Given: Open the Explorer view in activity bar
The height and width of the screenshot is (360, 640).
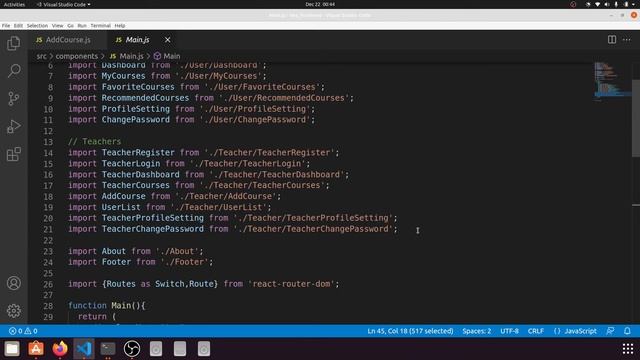Looking at the screenshot, I should click(13, 43).
